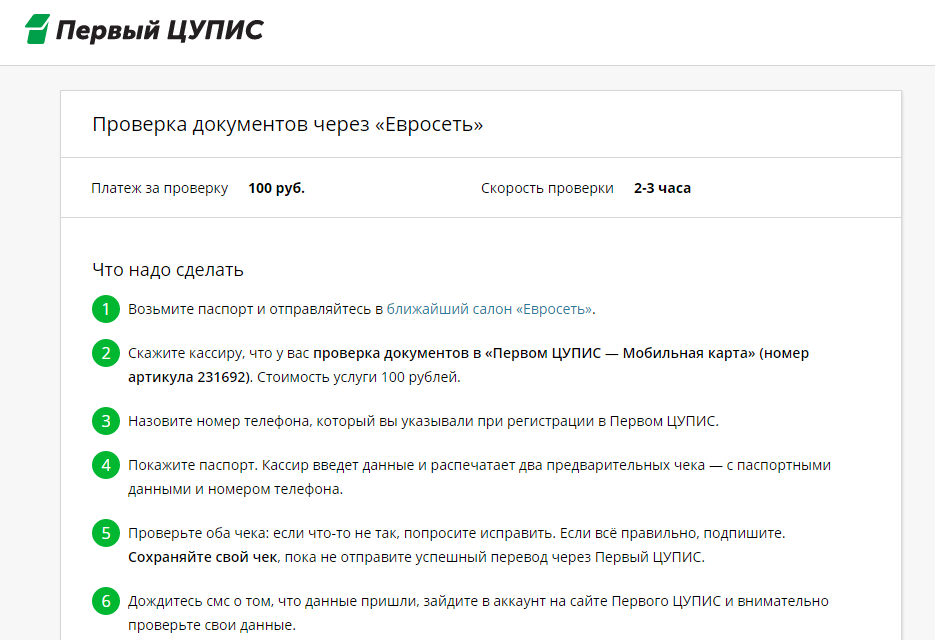Click the green step 6 circle
Screen dimensions: 935x640
click(x=106, y=602)
